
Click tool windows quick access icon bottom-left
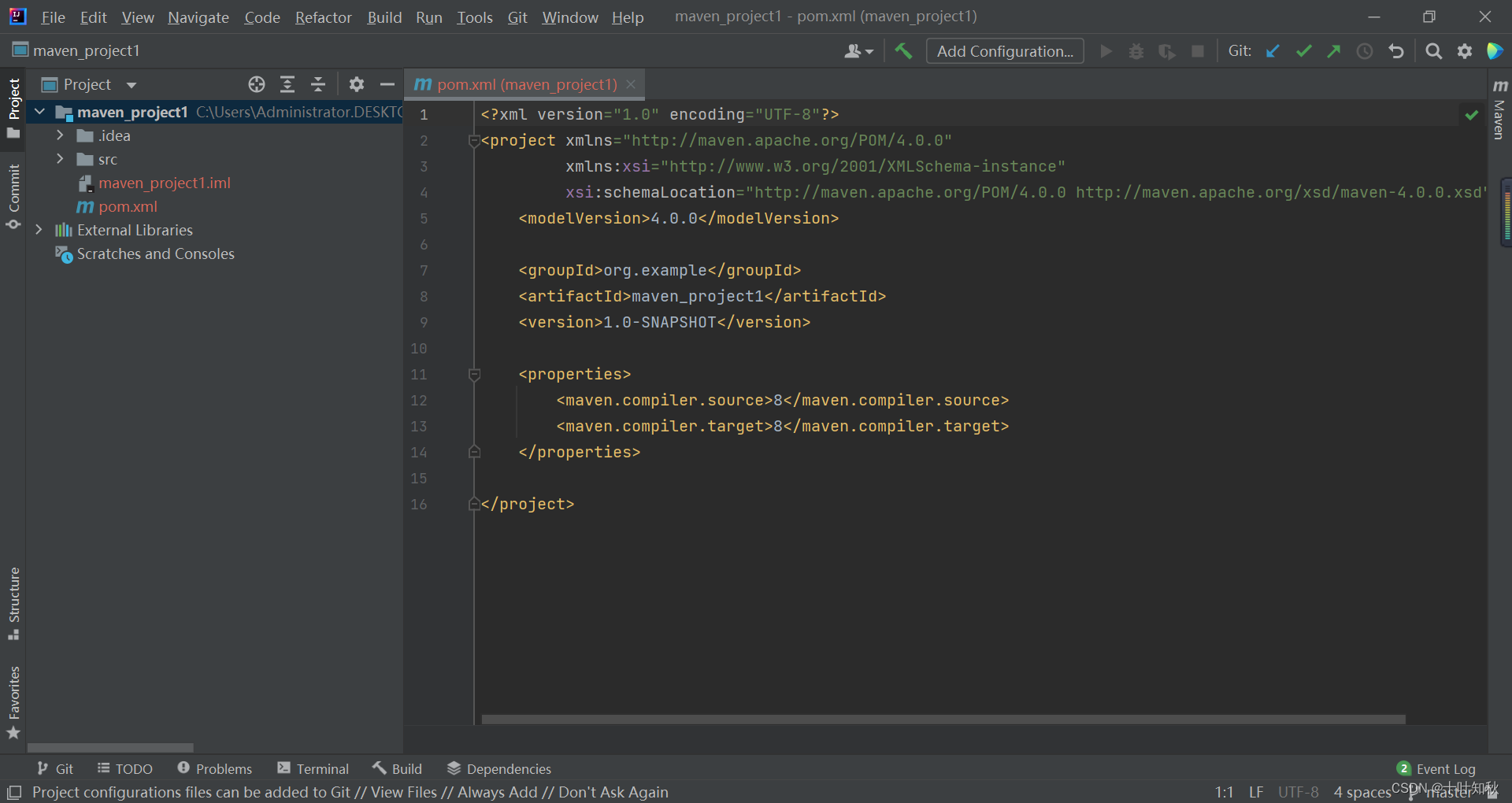click(14, 792)
